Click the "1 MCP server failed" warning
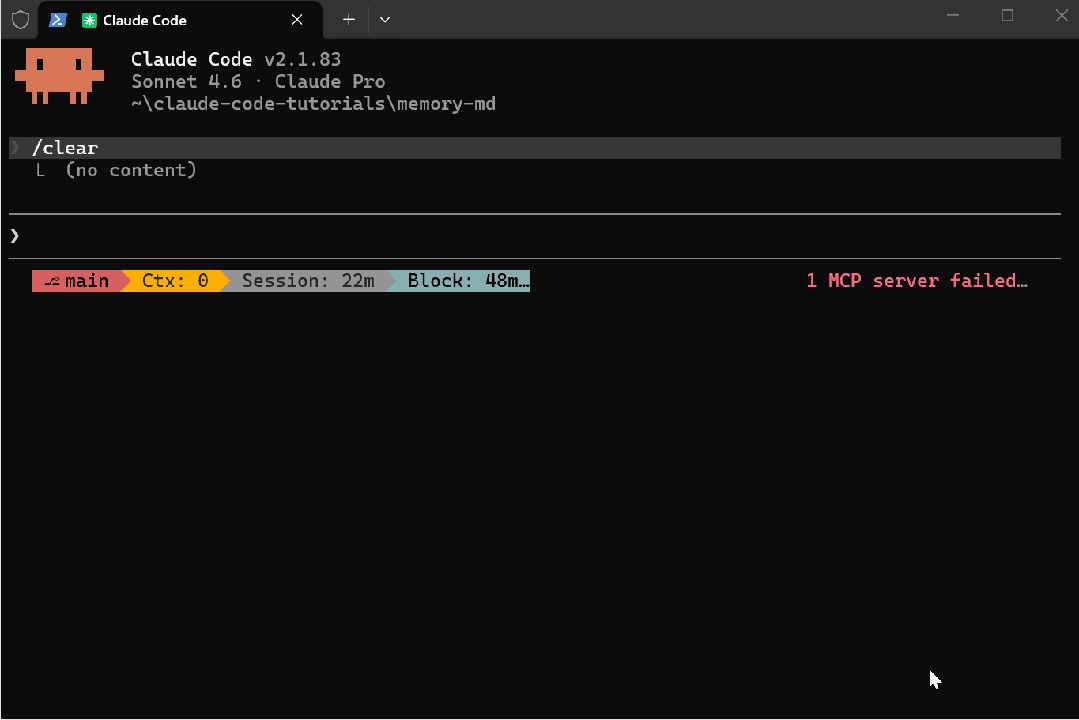The height and width of the screenshot is (720, 1079). point(916,281)
